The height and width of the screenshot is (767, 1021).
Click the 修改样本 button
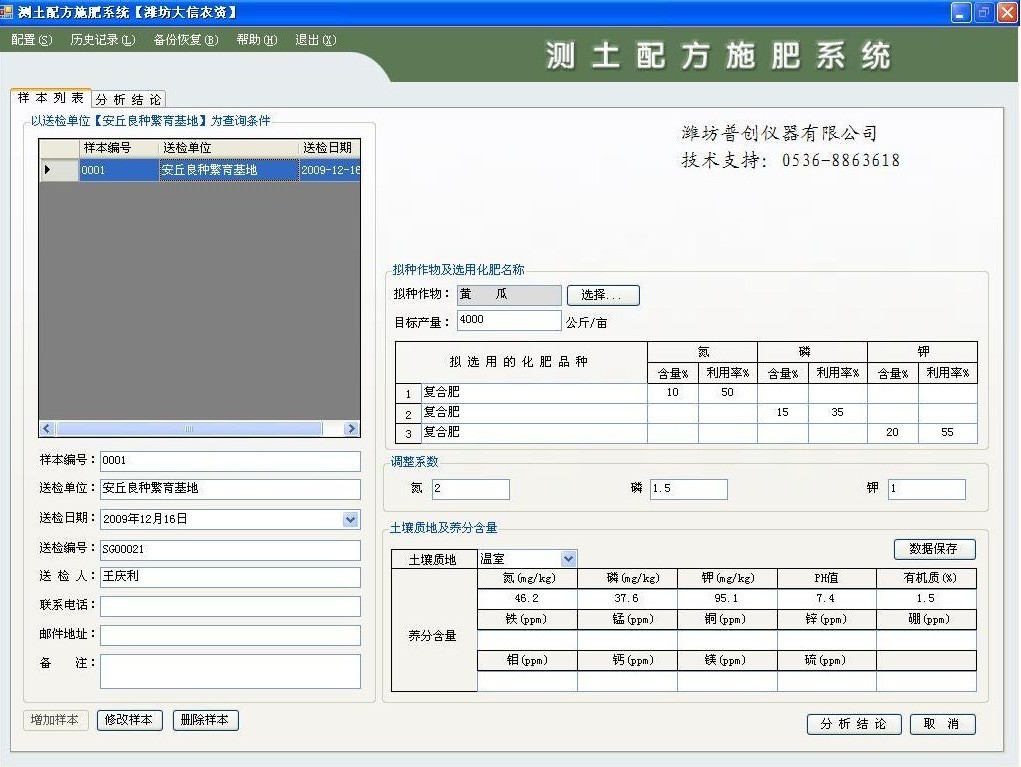pyautogui.click(x=129, y=720)
